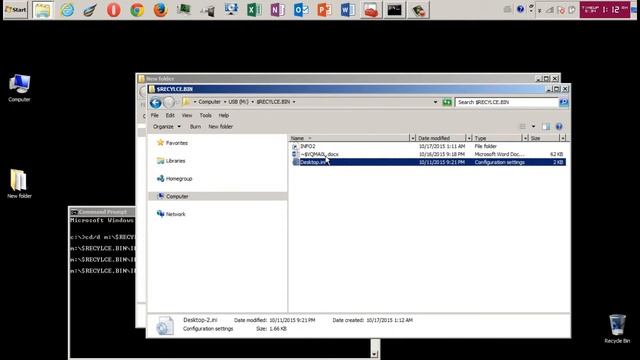Refresh the $RECYLCE.BIN folder view

coord(447,102)
